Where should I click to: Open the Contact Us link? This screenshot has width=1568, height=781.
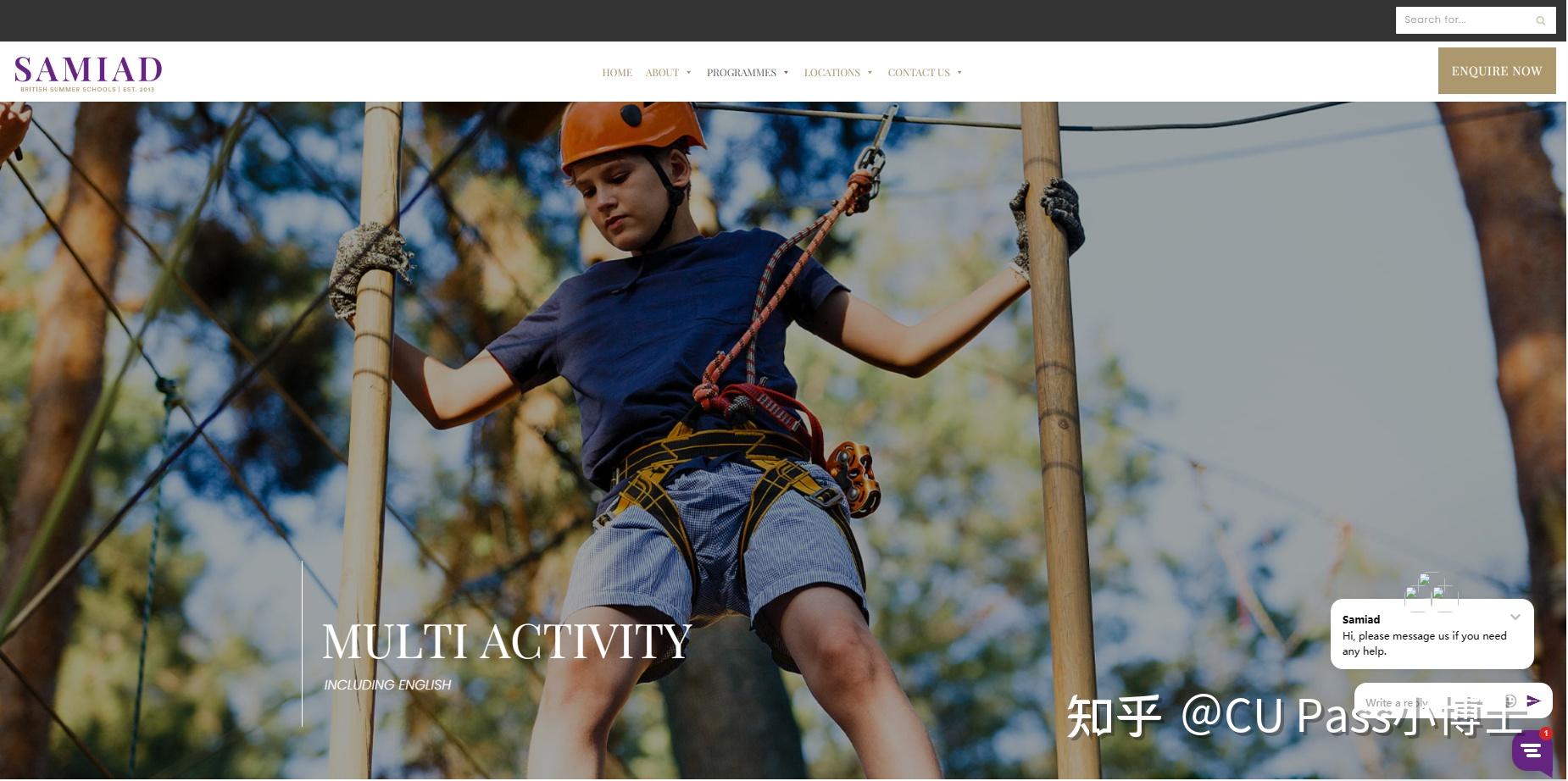[919, 73]
